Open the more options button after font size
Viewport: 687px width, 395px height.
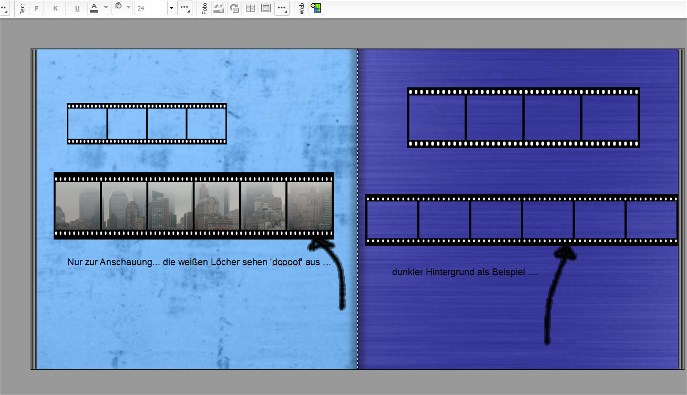[185, 8]
